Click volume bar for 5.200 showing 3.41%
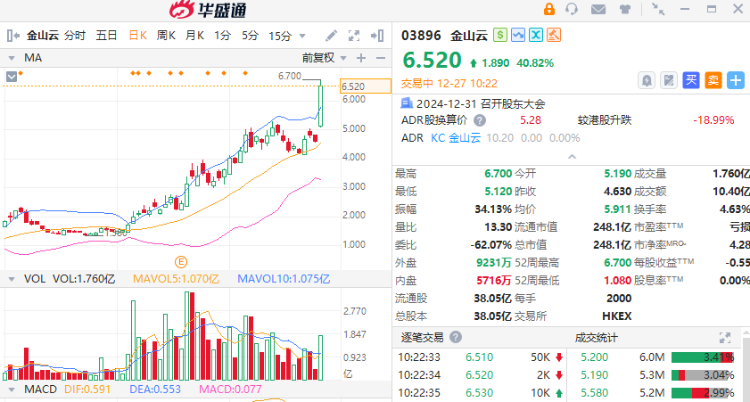 (x=703, y=357)
